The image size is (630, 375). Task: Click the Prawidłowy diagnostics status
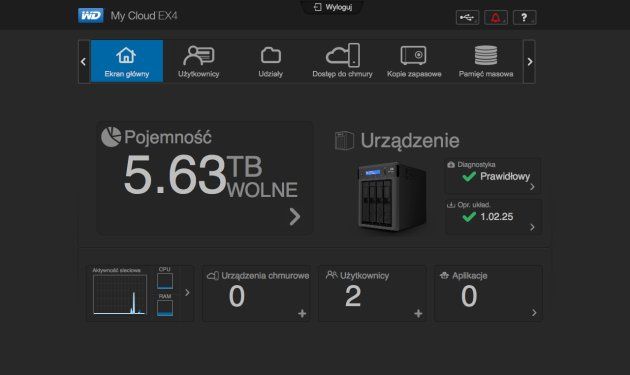505,176
